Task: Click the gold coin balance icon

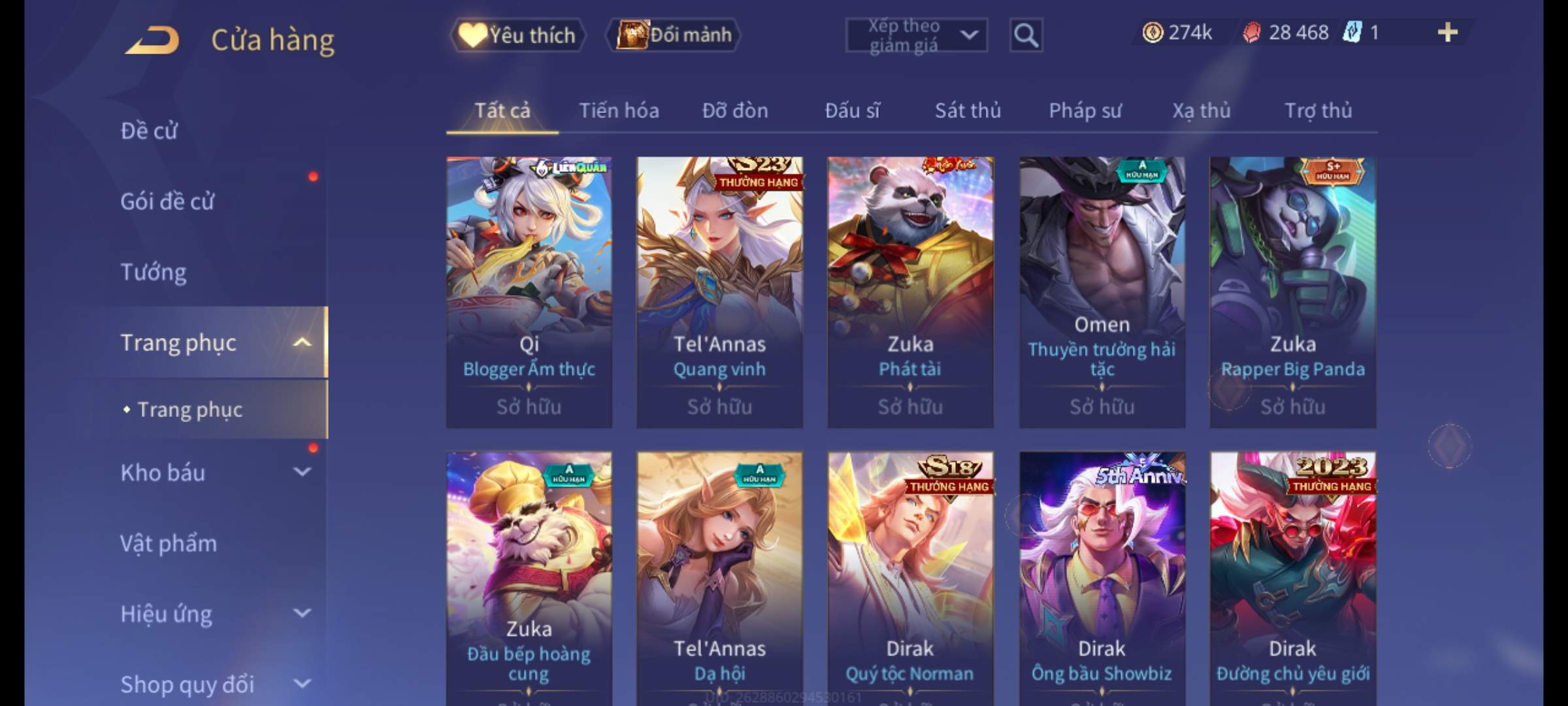Action: point(1152,32)
